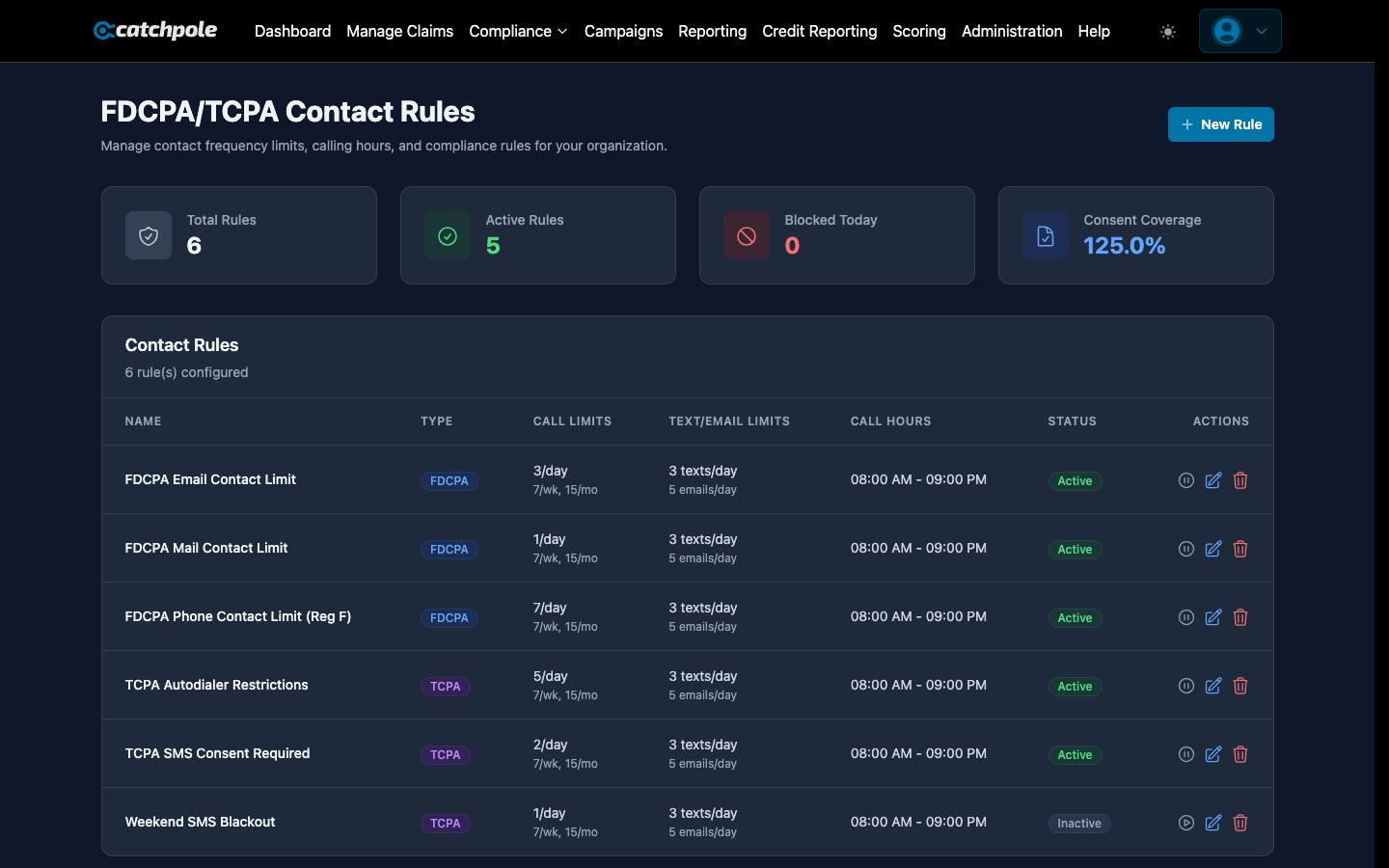
Task: Edit the FDCPA Mail Contact Limit rule
Action: [x=1212, y=548]
